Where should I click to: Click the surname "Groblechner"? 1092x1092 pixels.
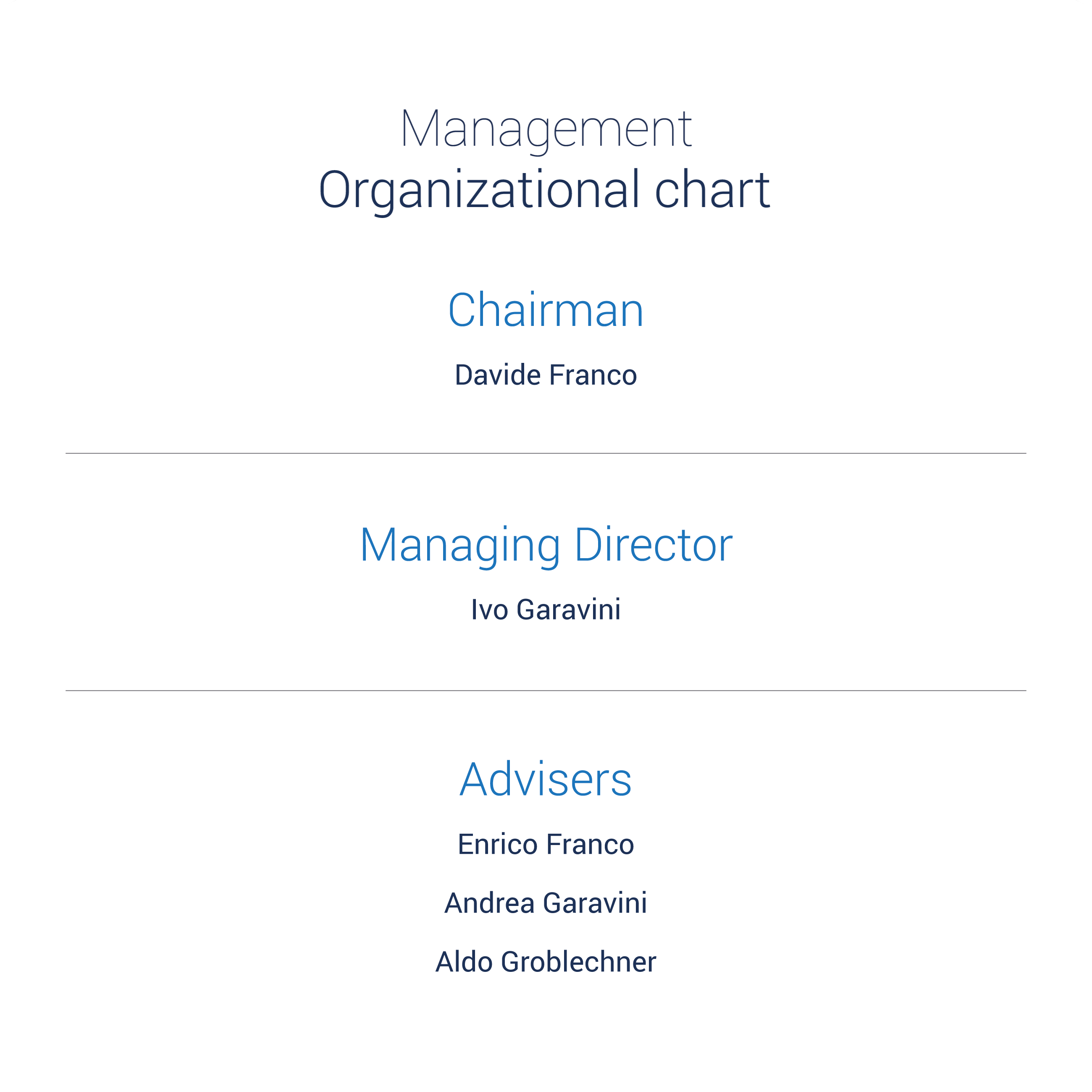tap(579, 962)
